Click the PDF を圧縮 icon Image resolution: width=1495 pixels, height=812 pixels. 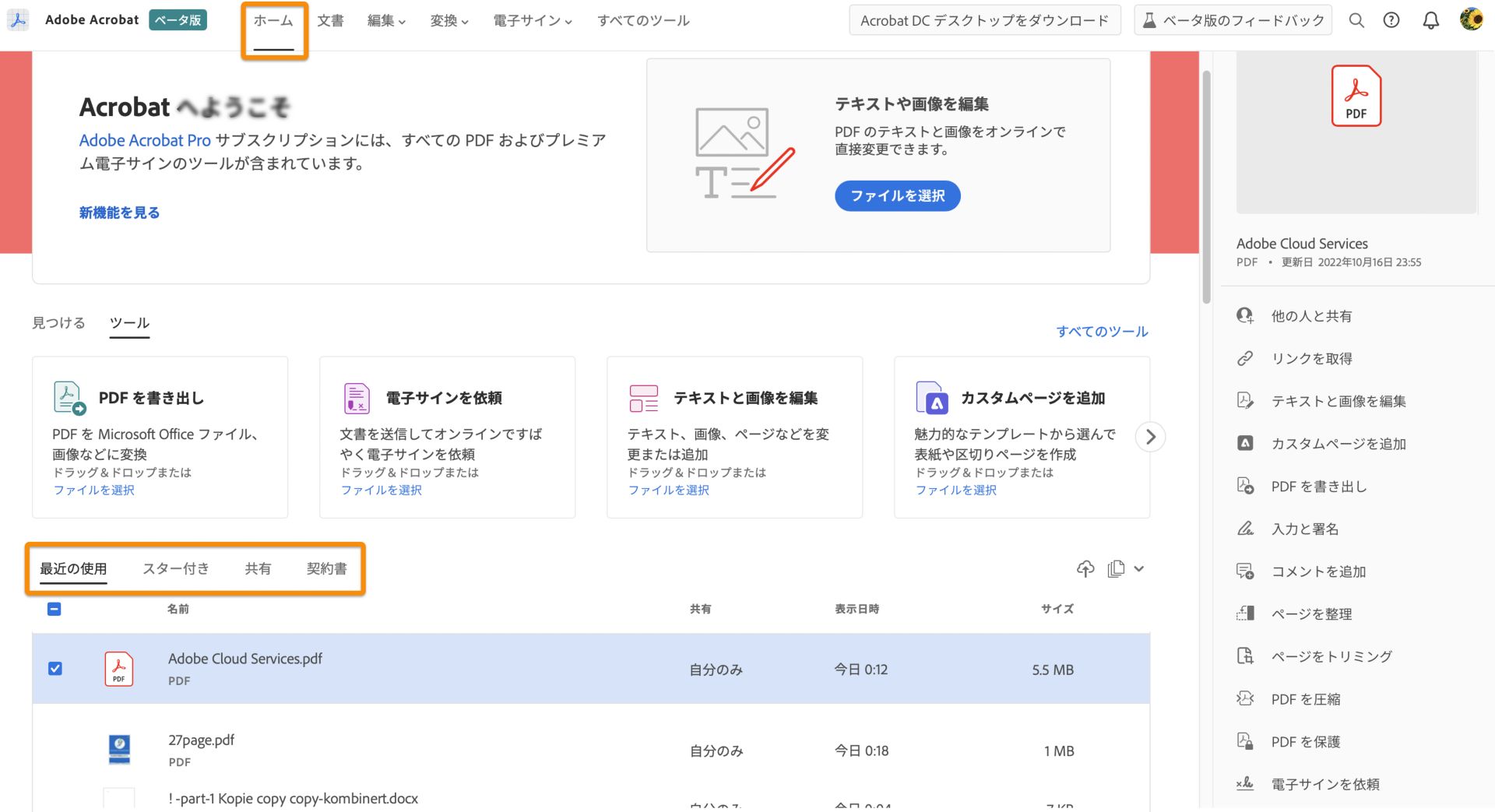coord(1245,698)
